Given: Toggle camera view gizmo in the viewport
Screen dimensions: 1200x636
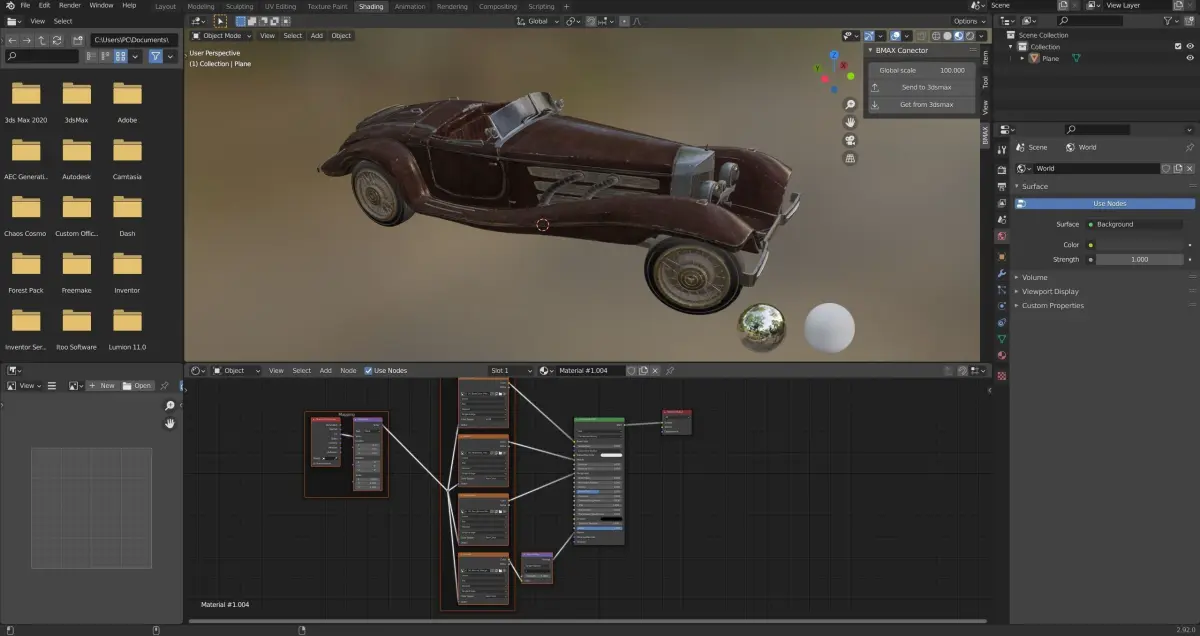Looking at the screenshot, I should [x=850, y=140].
